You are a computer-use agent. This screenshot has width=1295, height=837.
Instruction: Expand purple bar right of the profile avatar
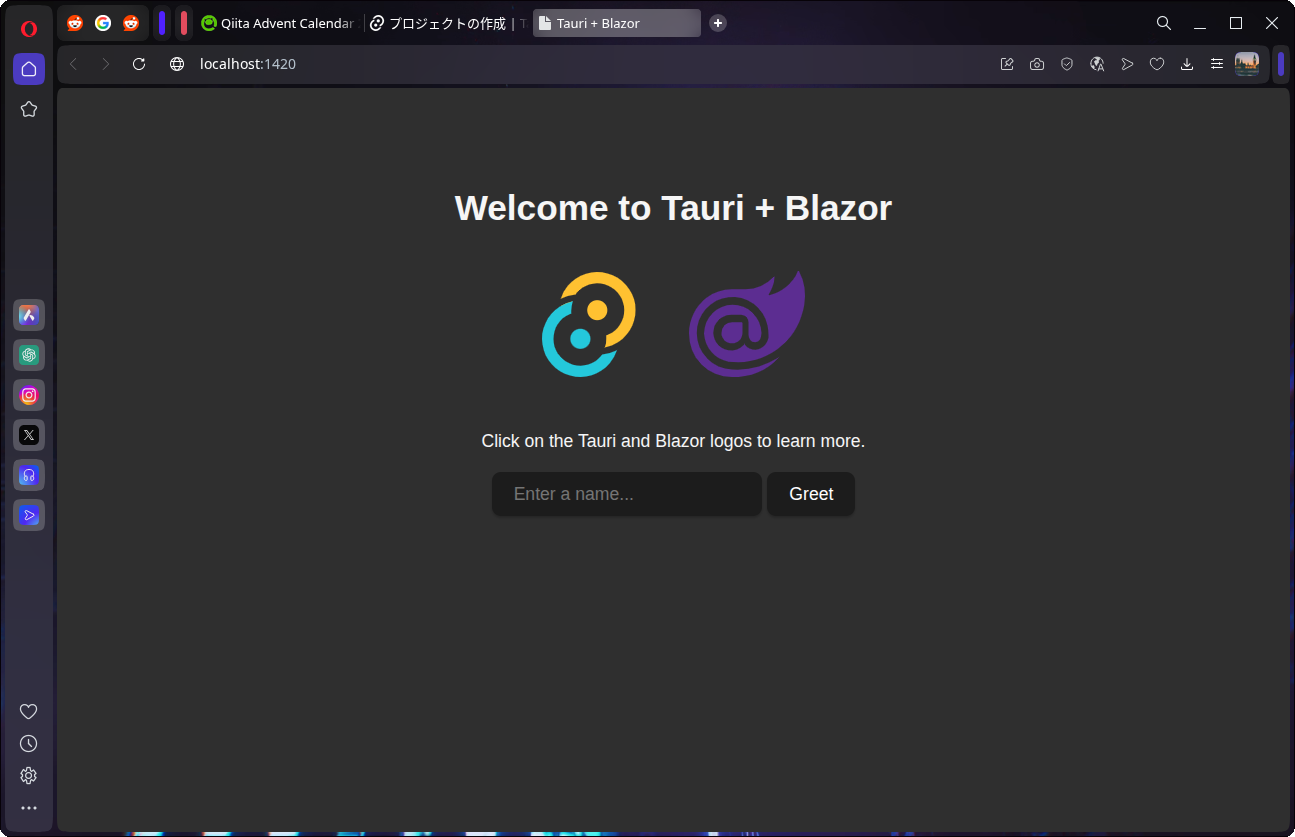[x=1281, y=64]
